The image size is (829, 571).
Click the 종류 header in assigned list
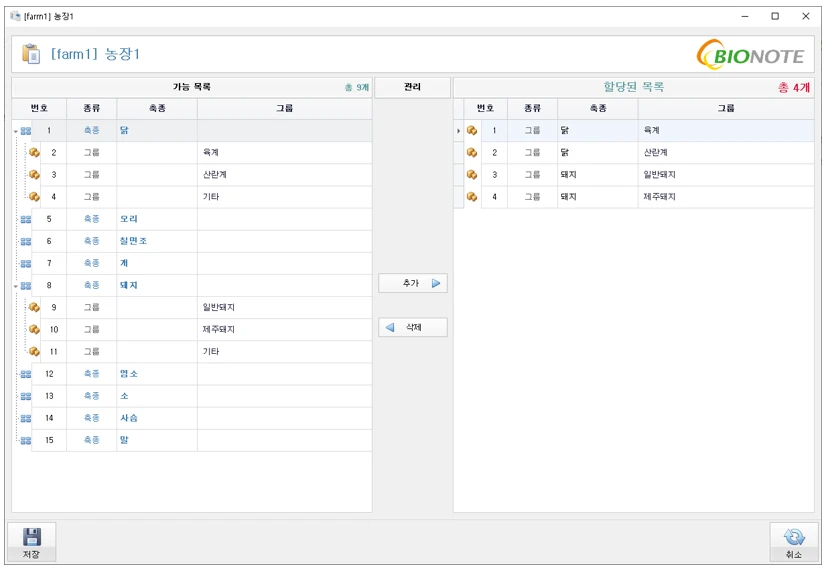(532, 108)
